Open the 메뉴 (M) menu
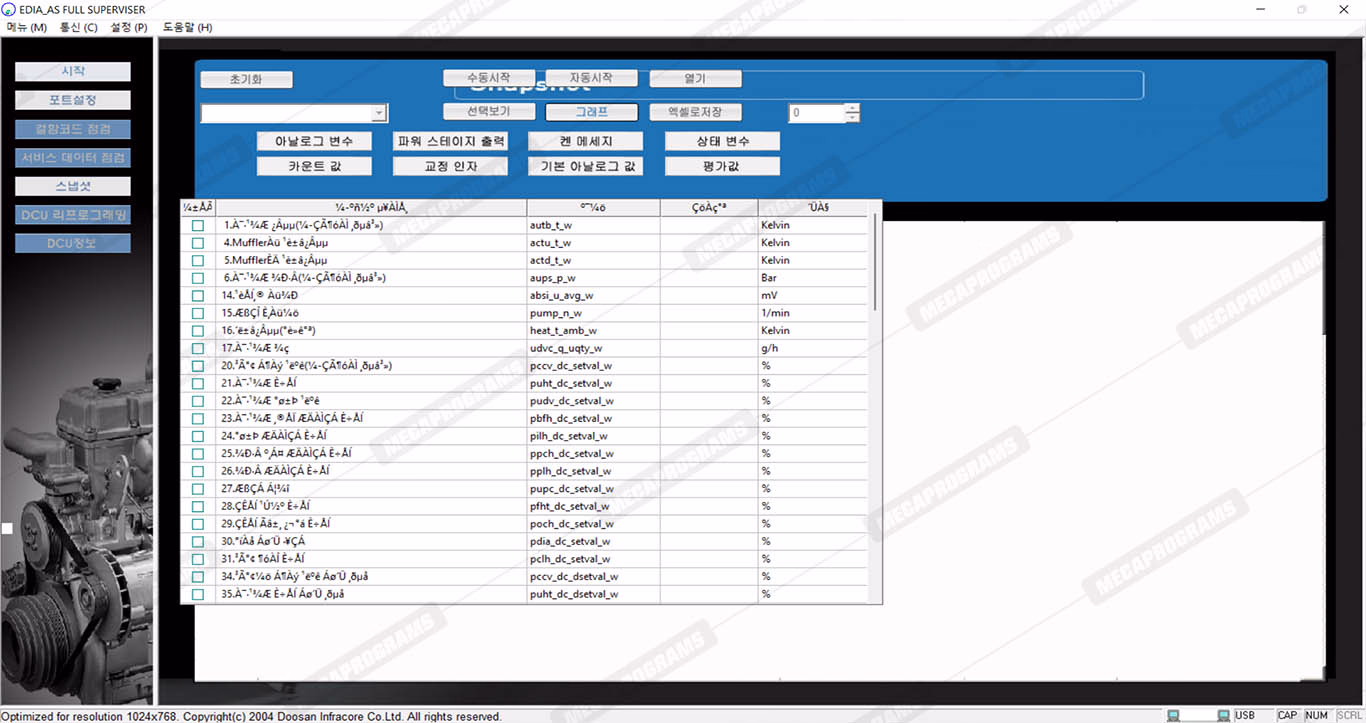Image resolution: width=1366 pixels, height=723 pixels. tap(27, 27)
